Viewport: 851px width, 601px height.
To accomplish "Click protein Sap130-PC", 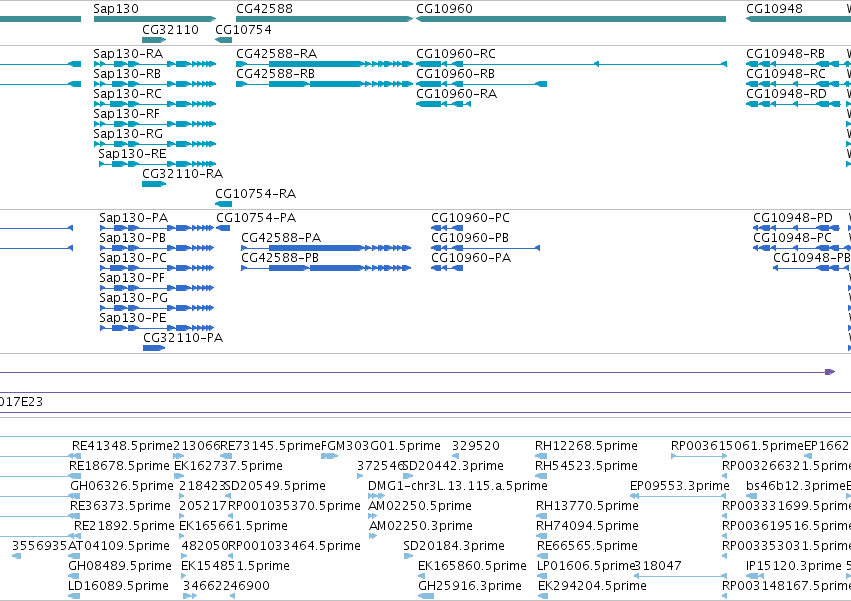I will pyautogui.click(x=133, y=258).
